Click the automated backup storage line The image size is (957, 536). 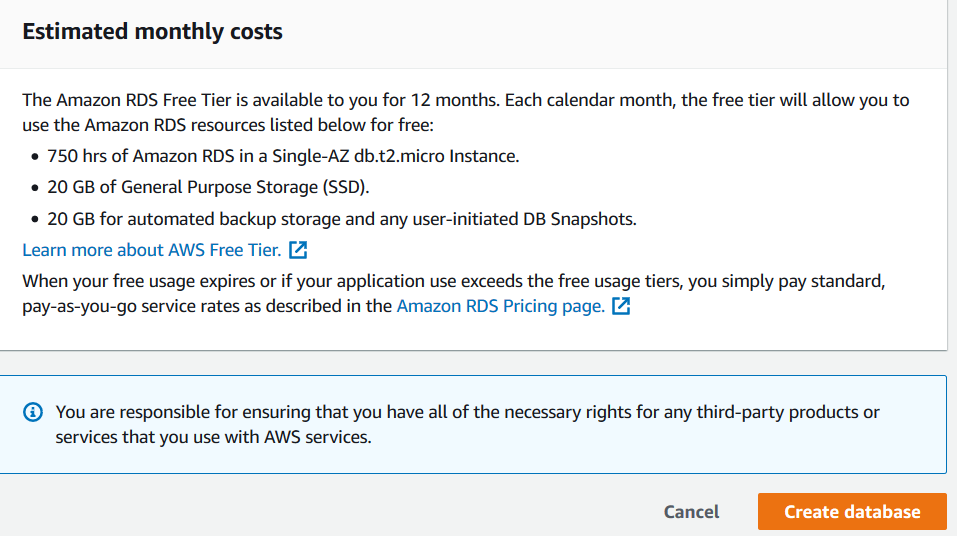coord(342,218)
